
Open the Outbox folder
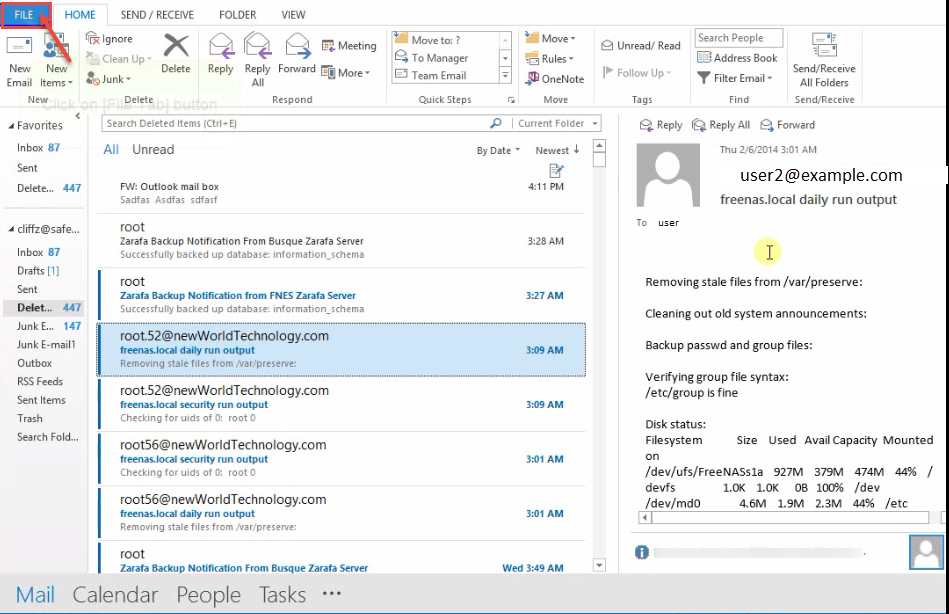34,363
